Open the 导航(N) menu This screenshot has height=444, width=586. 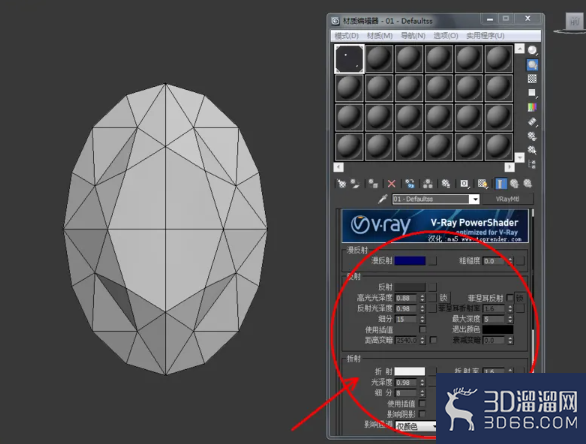413,36
